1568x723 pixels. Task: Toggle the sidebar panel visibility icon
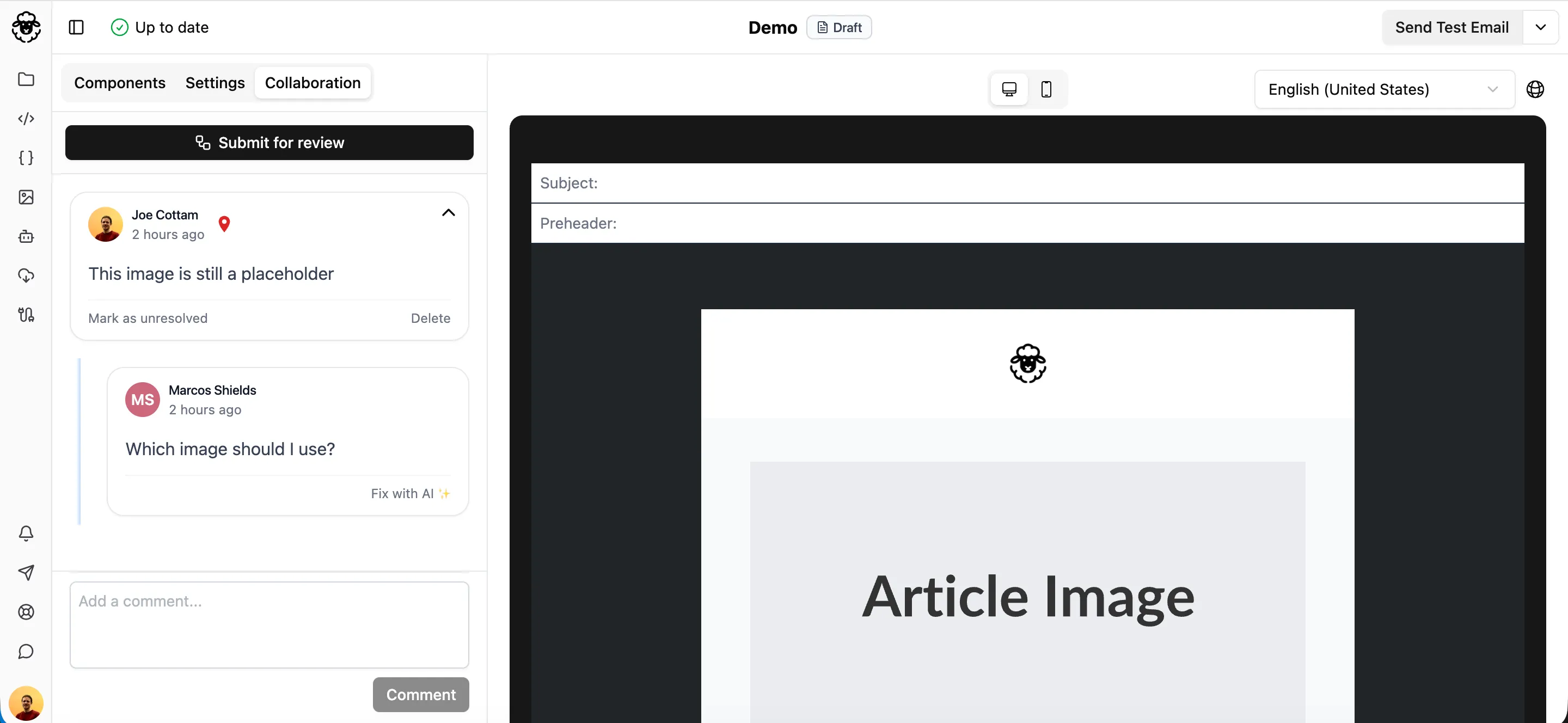[76, 27]
